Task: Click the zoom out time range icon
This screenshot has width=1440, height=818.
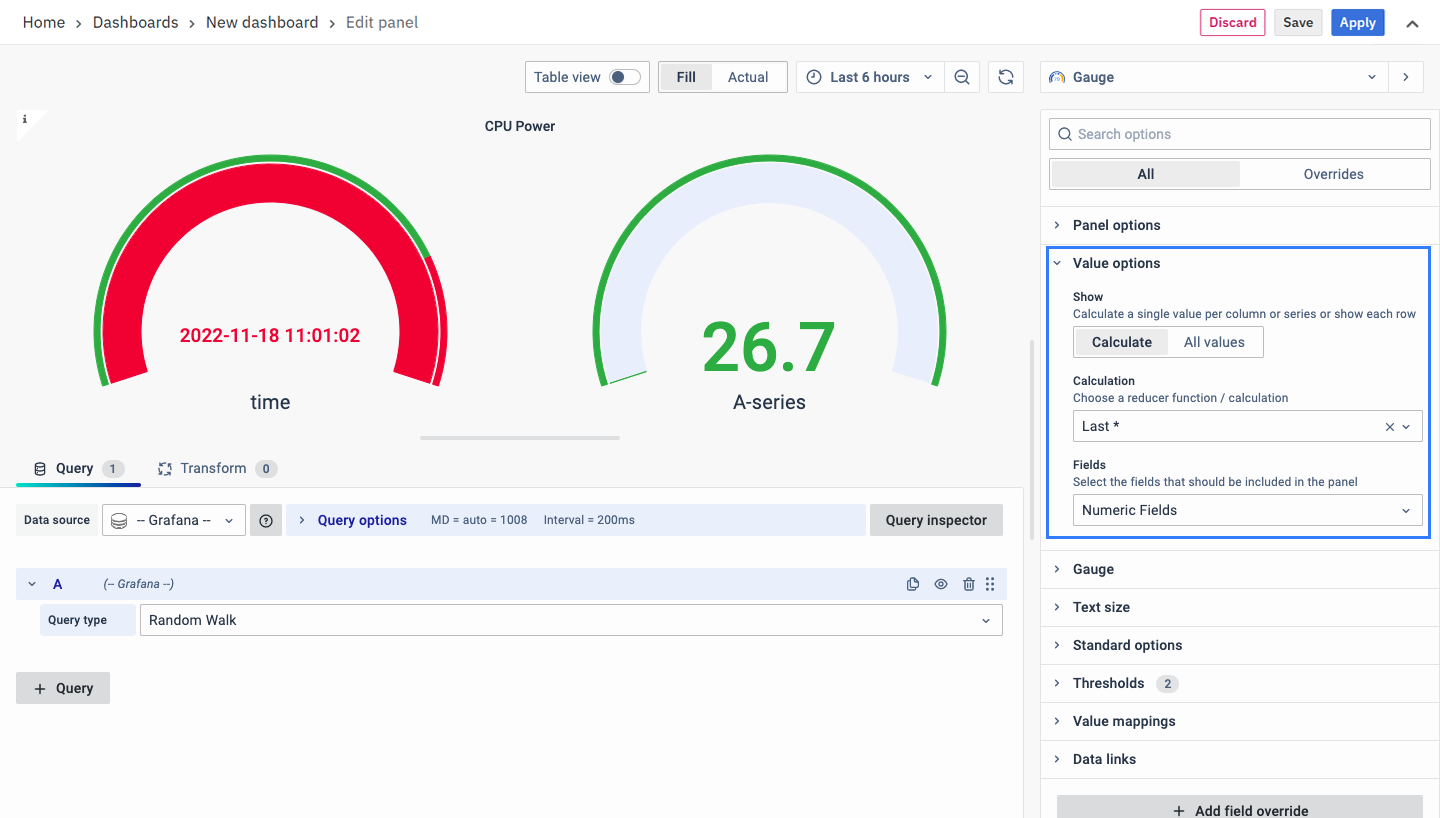Action: click(961, 77)
